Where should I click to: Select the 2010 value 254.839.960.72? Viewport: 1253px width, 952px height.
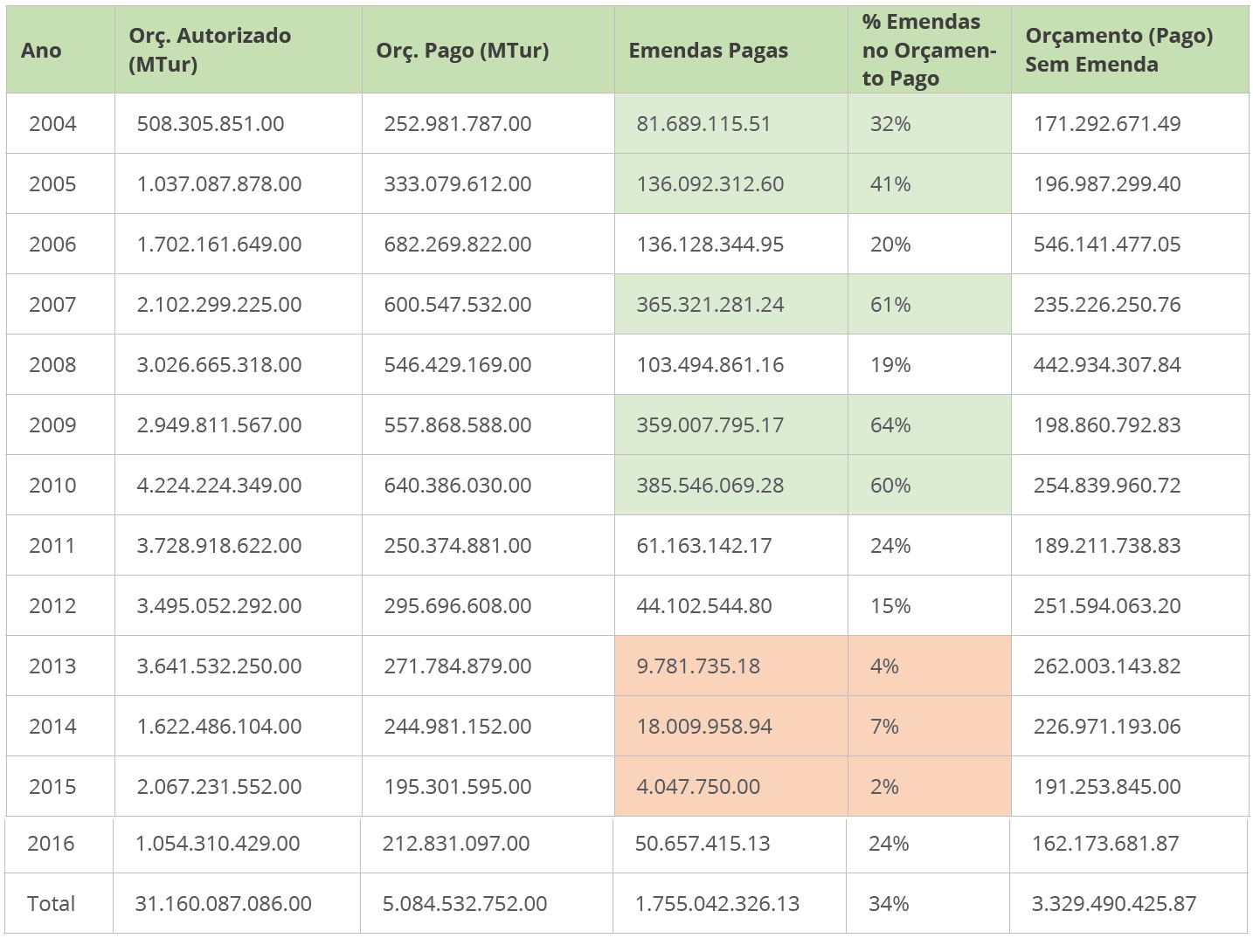click(1107, 486)
